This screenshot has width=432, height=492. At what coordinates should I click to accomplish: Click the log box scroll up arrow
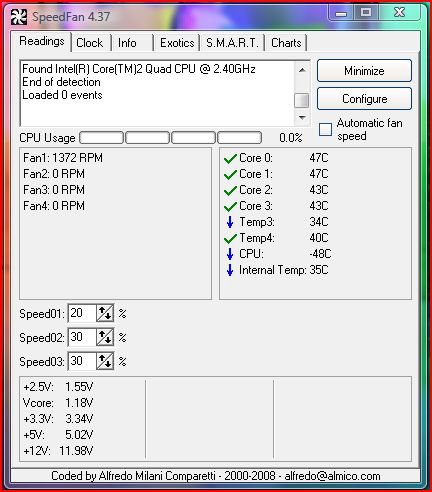click(302, 70)
